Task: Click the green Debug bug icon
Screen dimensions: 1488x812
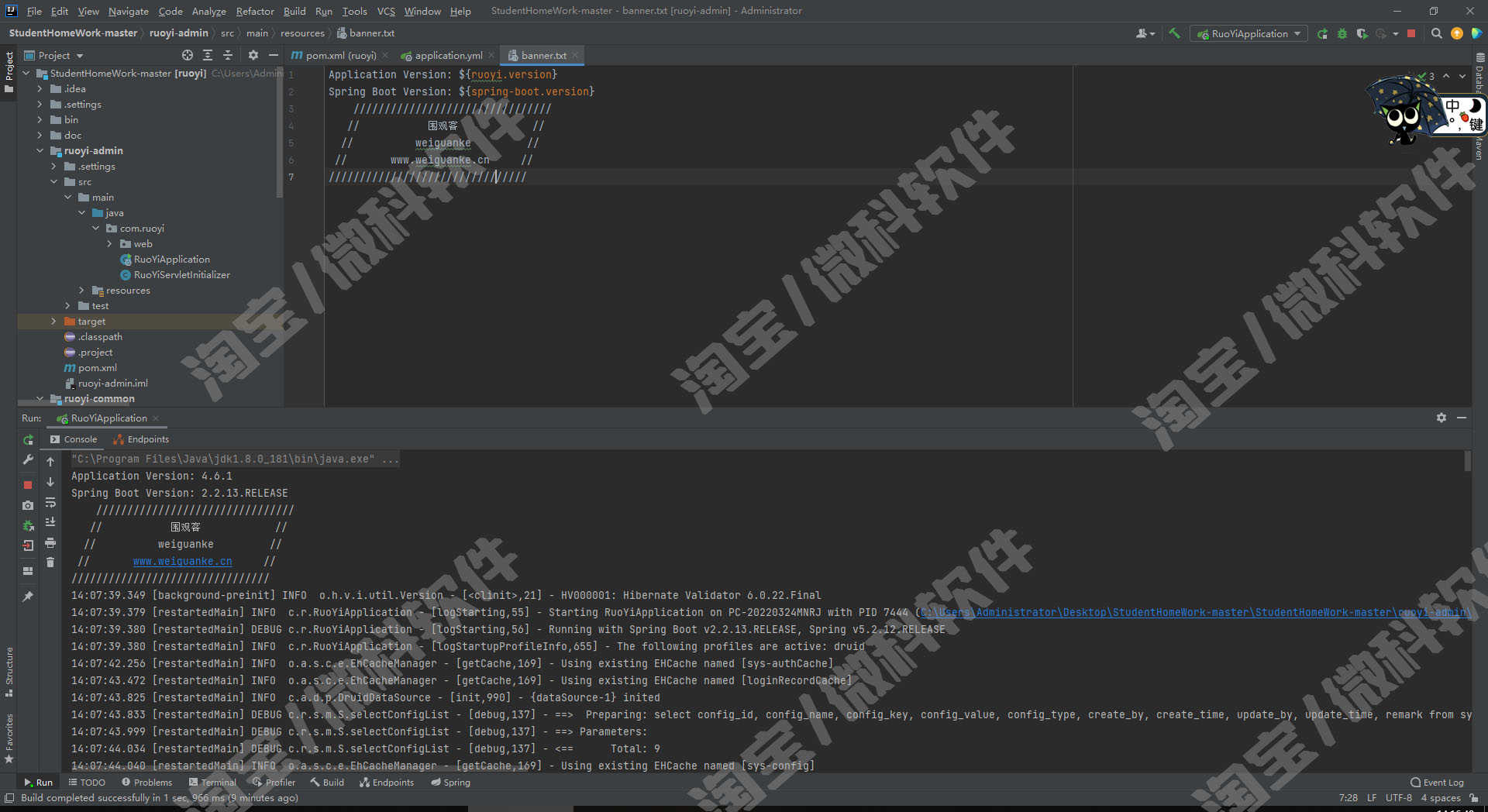Action: point(1342,33)
